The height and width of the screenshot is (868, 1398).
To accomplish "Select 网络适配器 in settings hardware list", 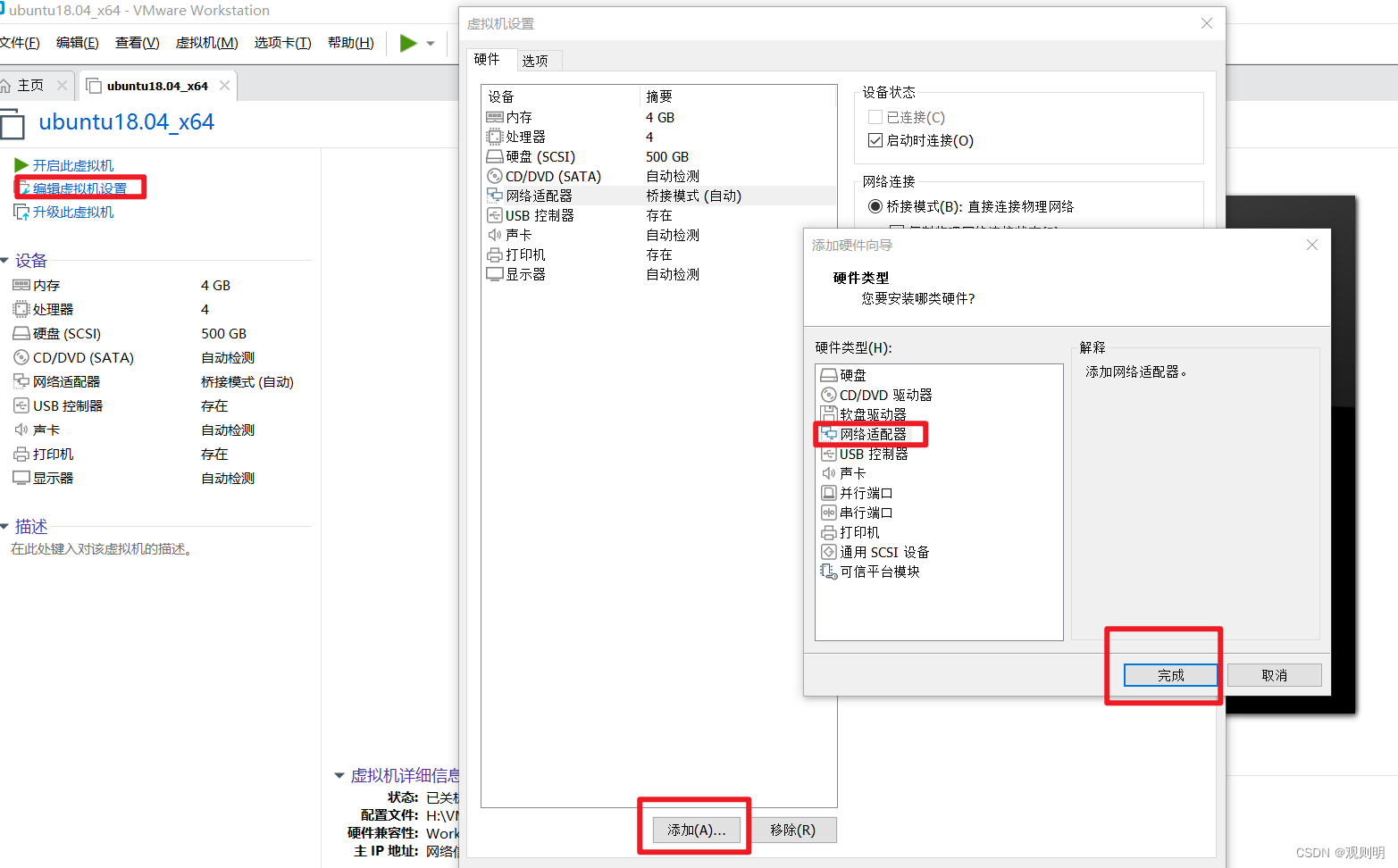I will 659,196.
